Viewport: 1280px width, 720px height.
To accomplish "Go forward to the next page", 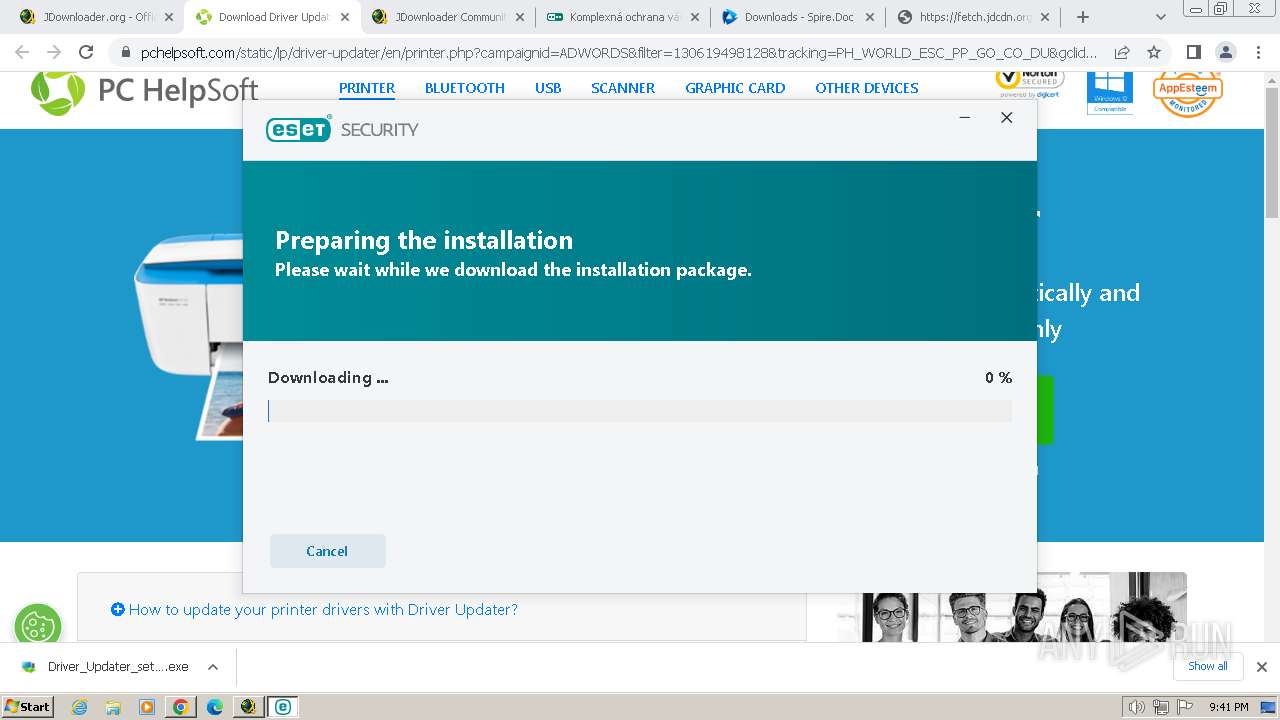I will (x=54, y=53).
